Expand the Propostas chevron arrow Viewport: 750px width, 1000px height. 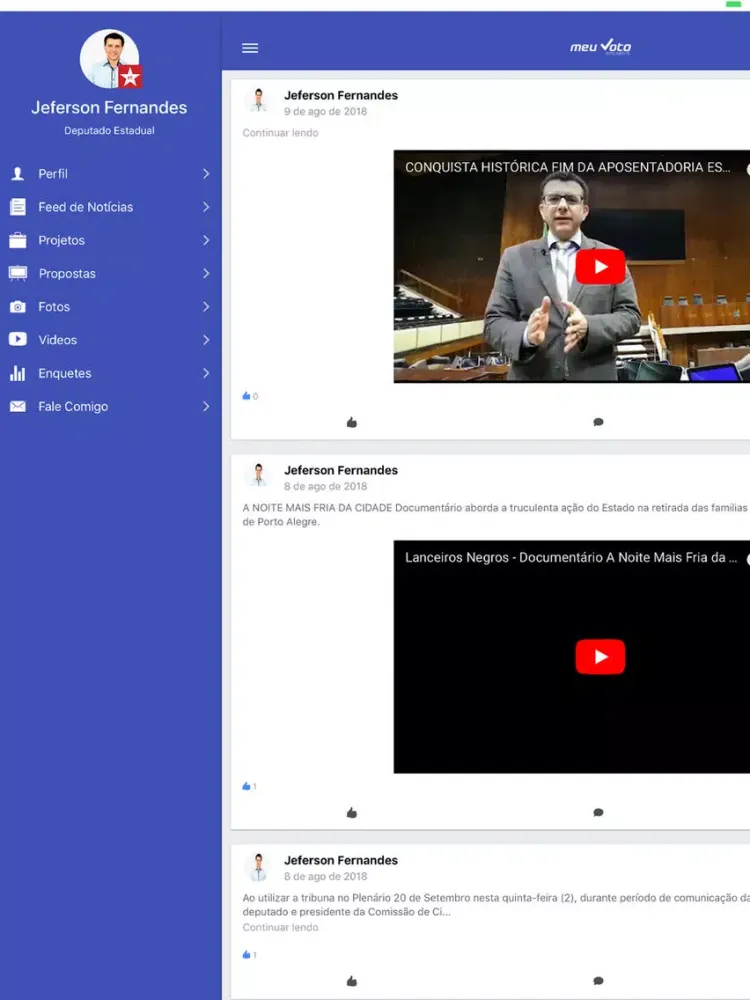(206, 274)
